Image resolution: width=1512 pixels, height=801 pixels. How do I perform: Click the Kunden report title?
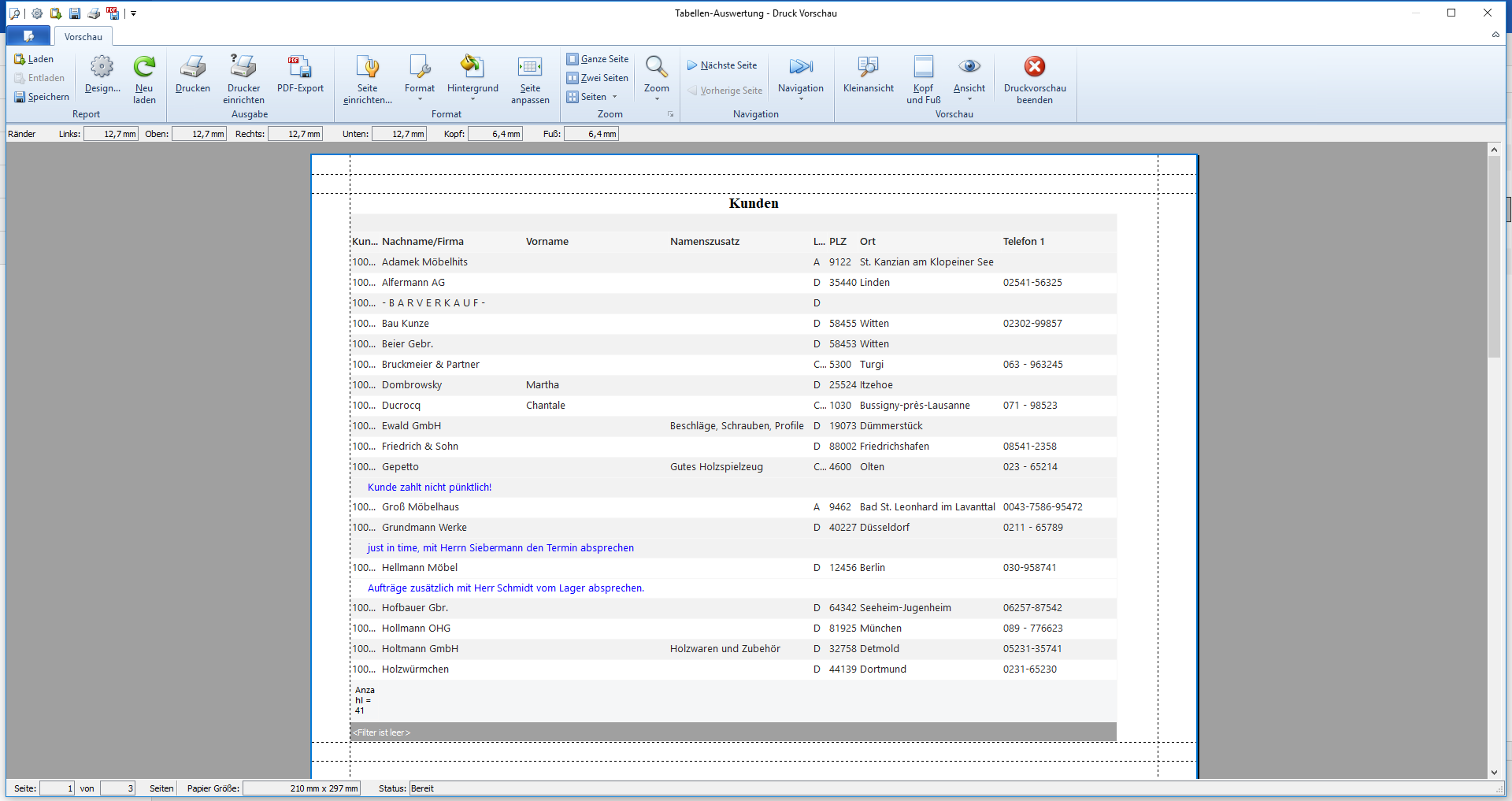pyautogui.click(x=754, y=203)
